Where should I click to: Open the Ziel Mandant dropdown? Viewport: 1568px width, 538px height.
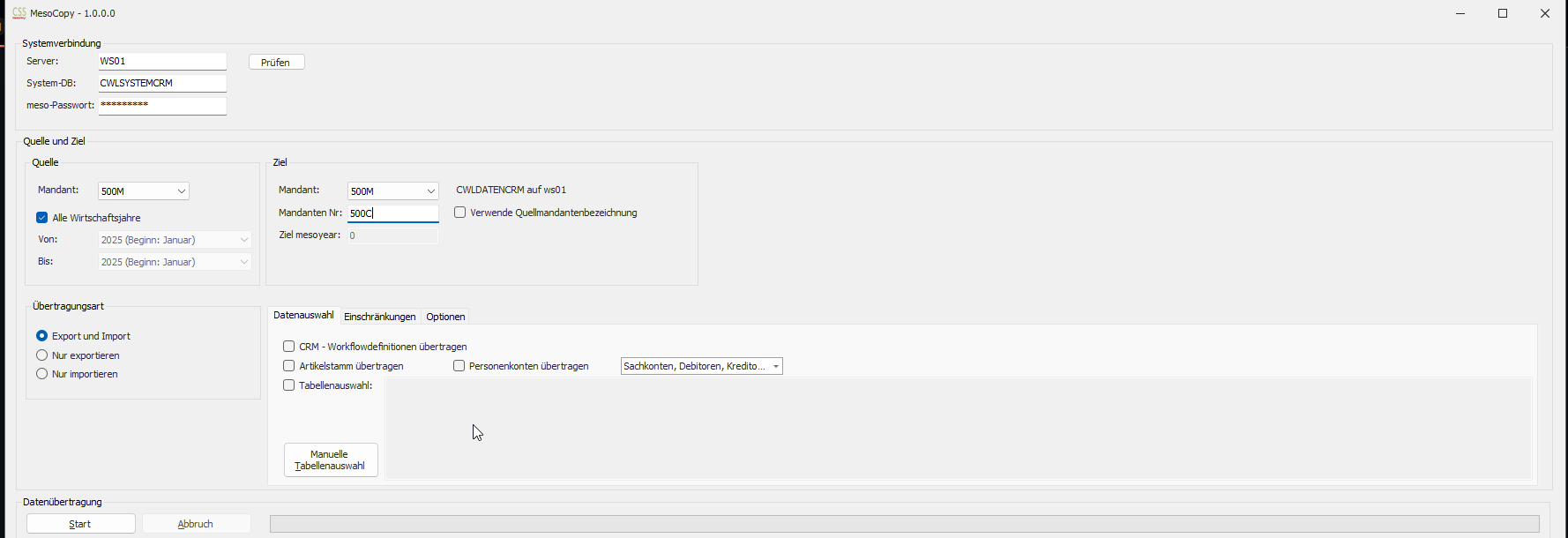pos(393,191)
